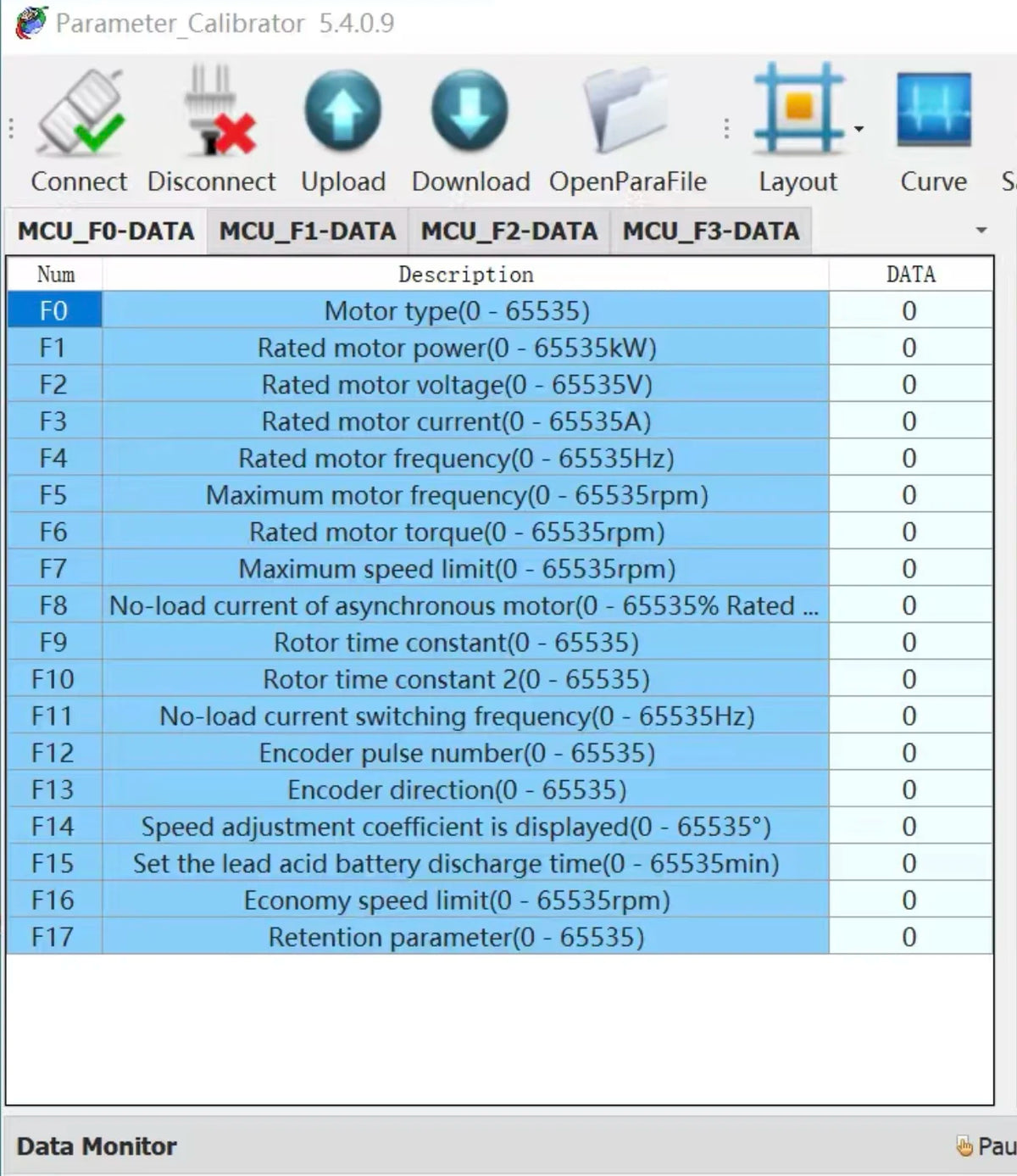The width and height of the screenshot is (1017, 1176).
Task: Click the DATA cell for Rated motor frequency
Action: point(910,458)
